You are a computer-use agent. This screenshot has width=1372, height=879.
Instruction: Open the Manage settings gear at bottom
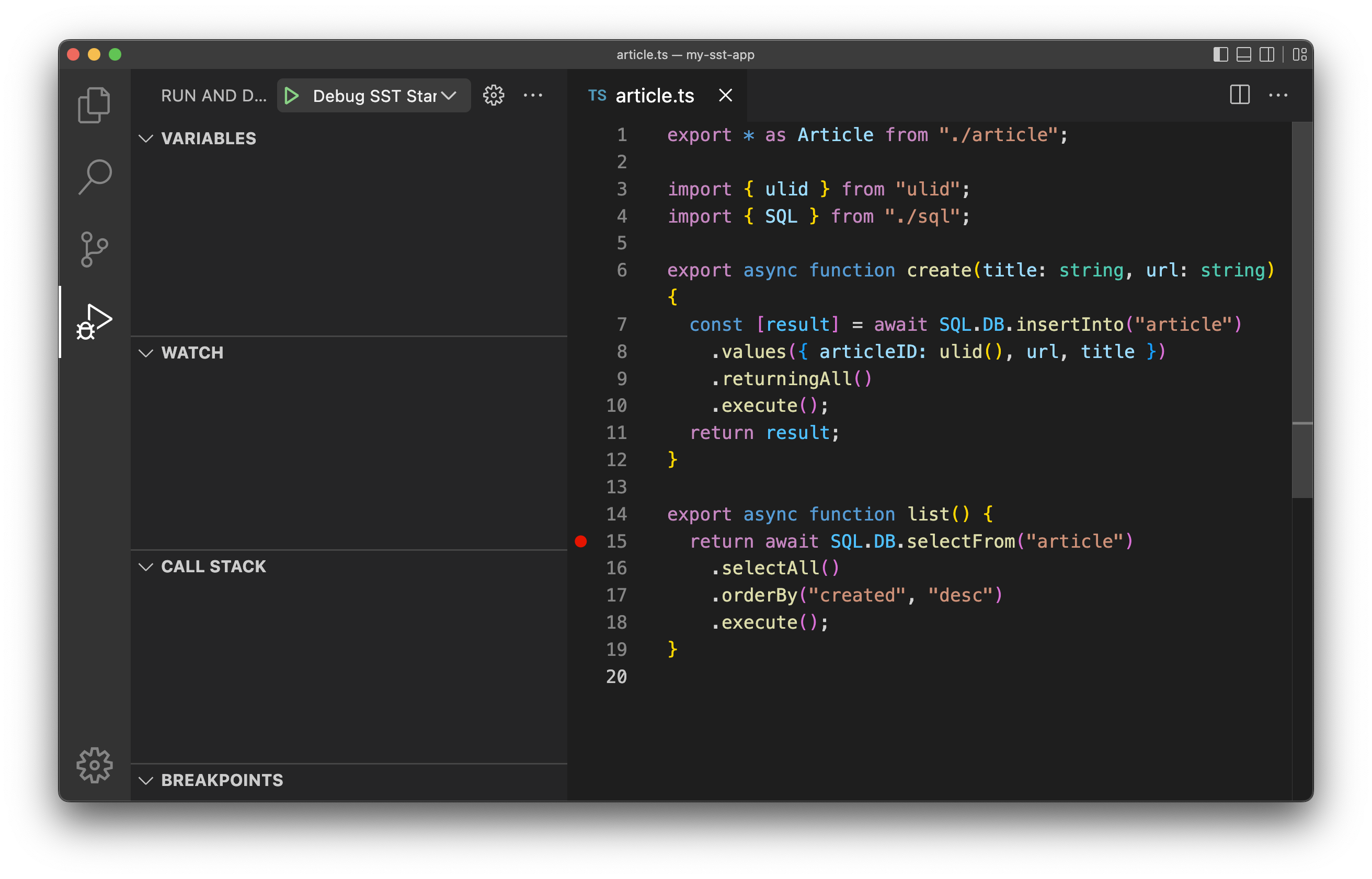(94, 766)
